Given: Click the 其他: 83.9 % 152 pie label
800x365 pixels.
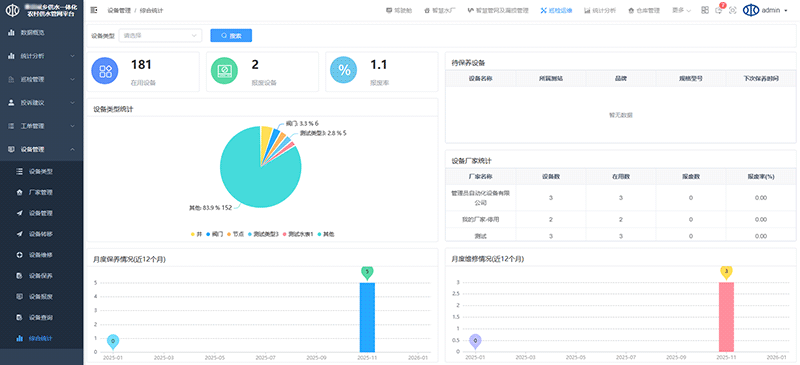Looking at the screenshot, I should [210, 208].
